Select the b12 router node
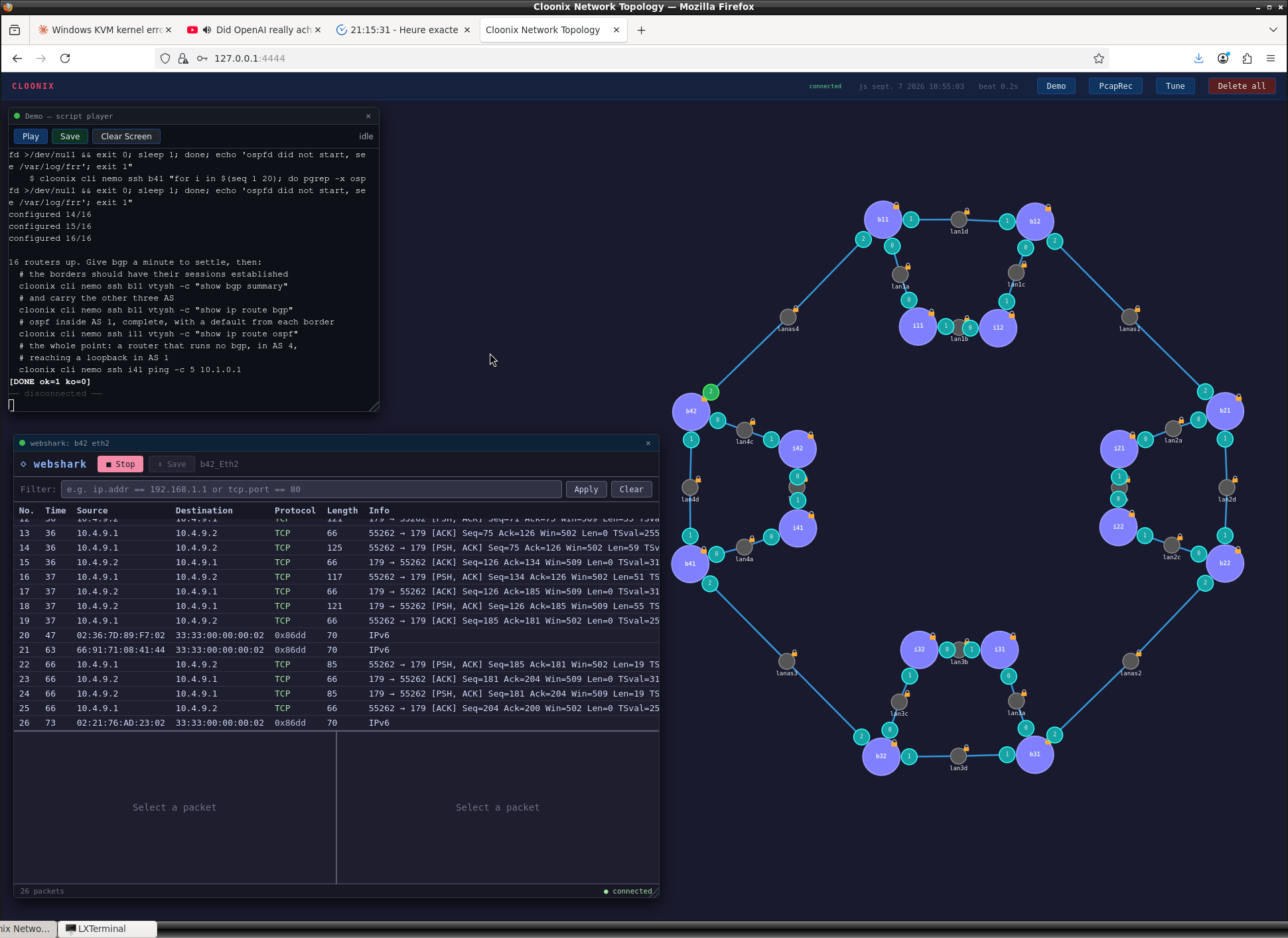 point(1035,222)
